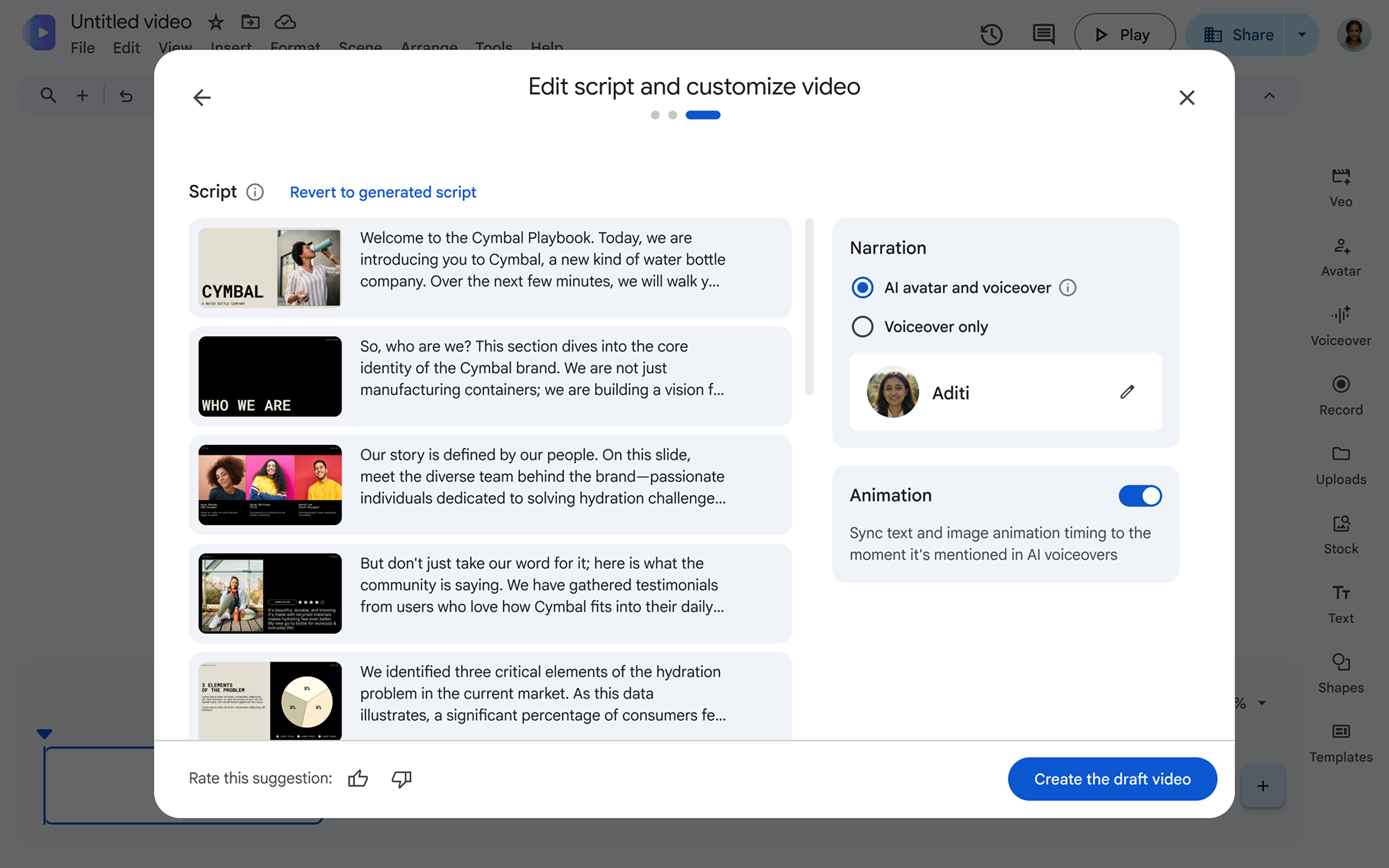Open the comments icon in header
Screen dimensions: 1389x868
pos(1043,34)
